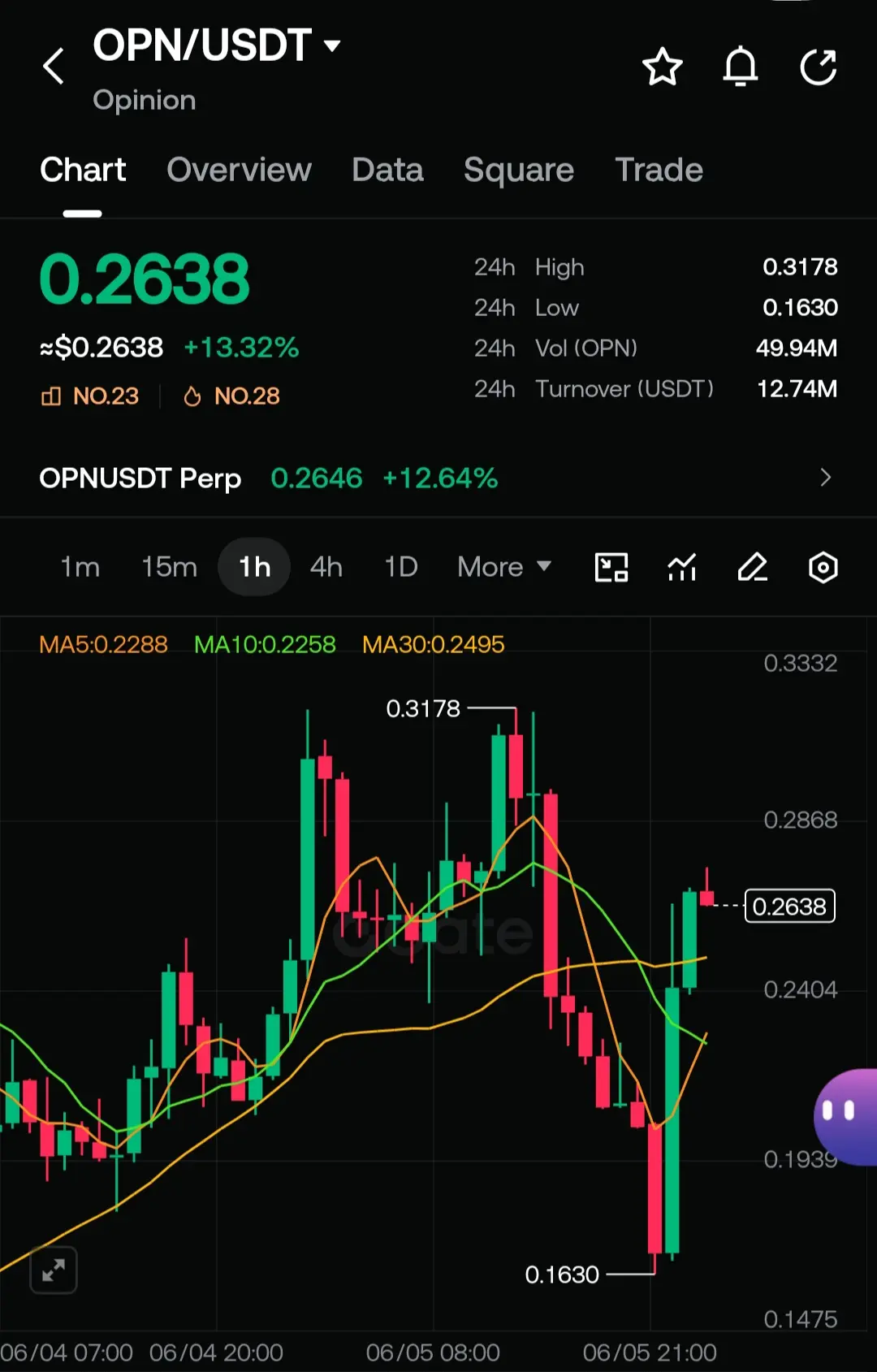Tap the 24h volume 49.94M
Screen dimensions: 877x1372
[797, 348]
